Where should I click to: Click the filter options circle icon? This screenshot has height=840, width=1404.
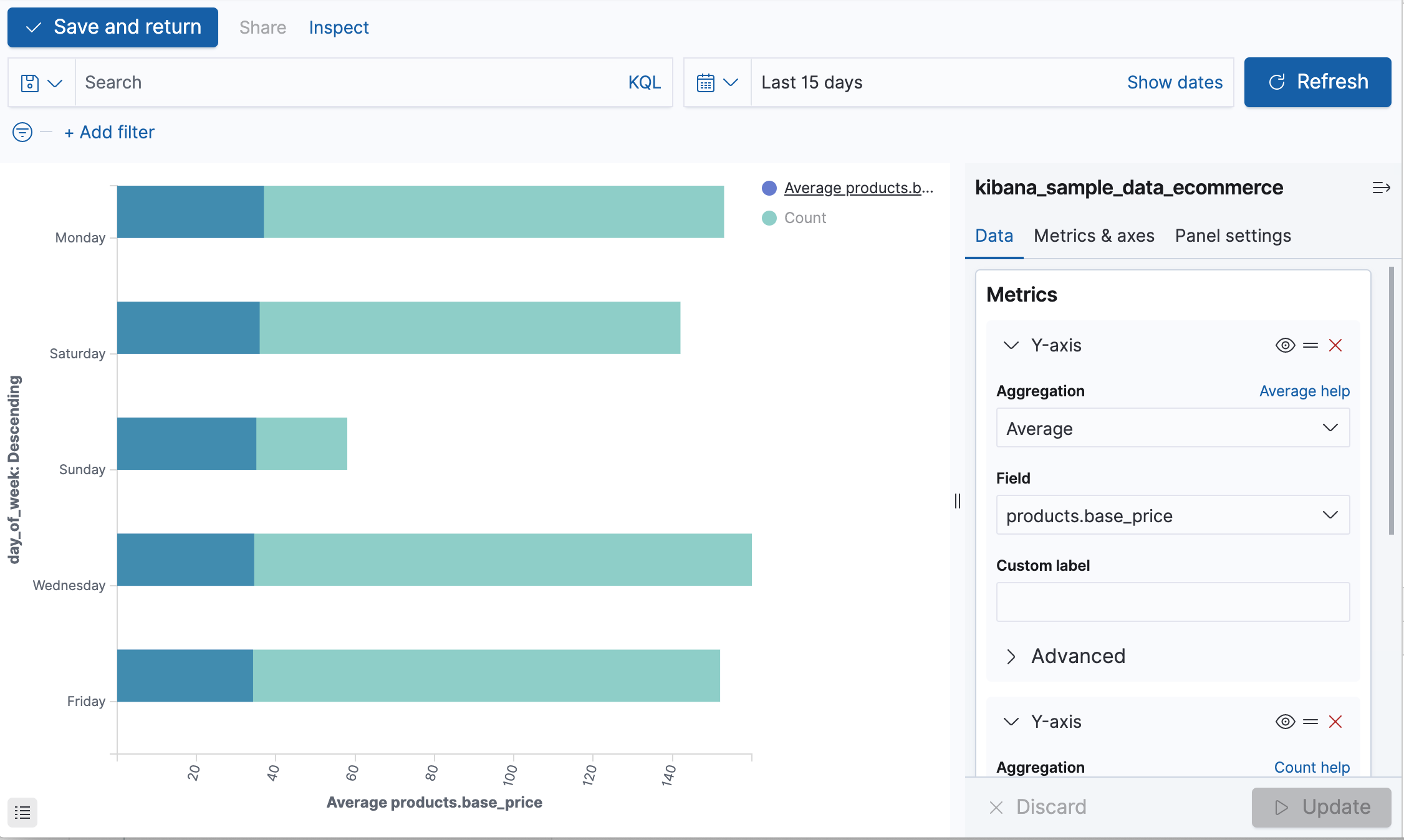(x=22, y=132)
